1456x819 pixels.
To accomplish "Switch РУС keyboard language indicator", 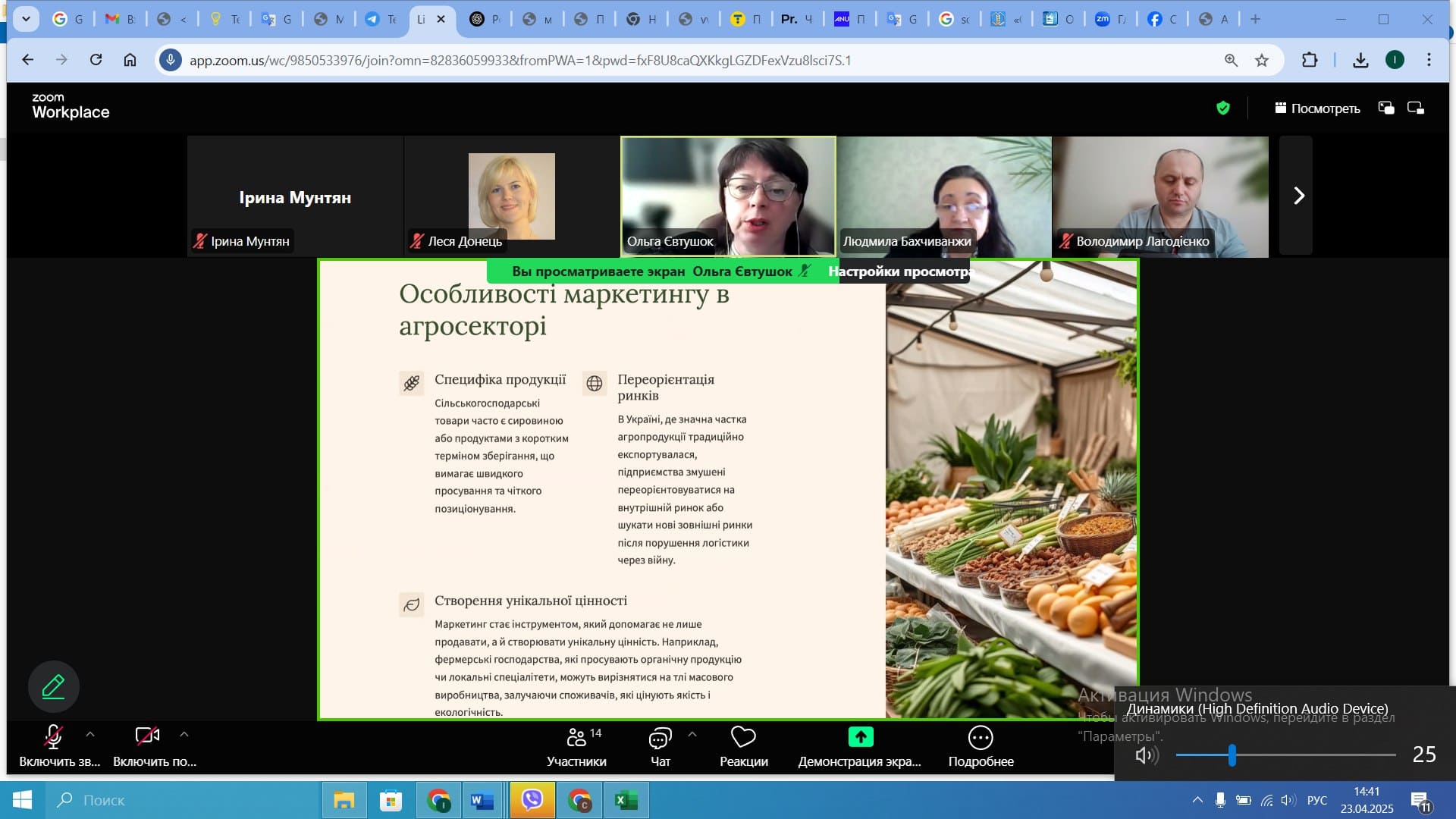I will click(x=1317, y=800).
